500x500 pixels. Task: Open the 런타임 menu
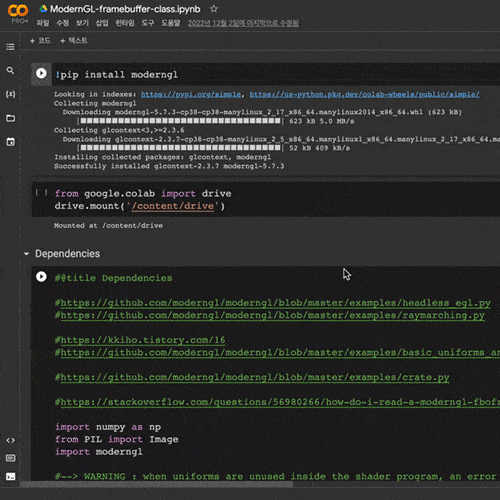(x=125, y=23)
